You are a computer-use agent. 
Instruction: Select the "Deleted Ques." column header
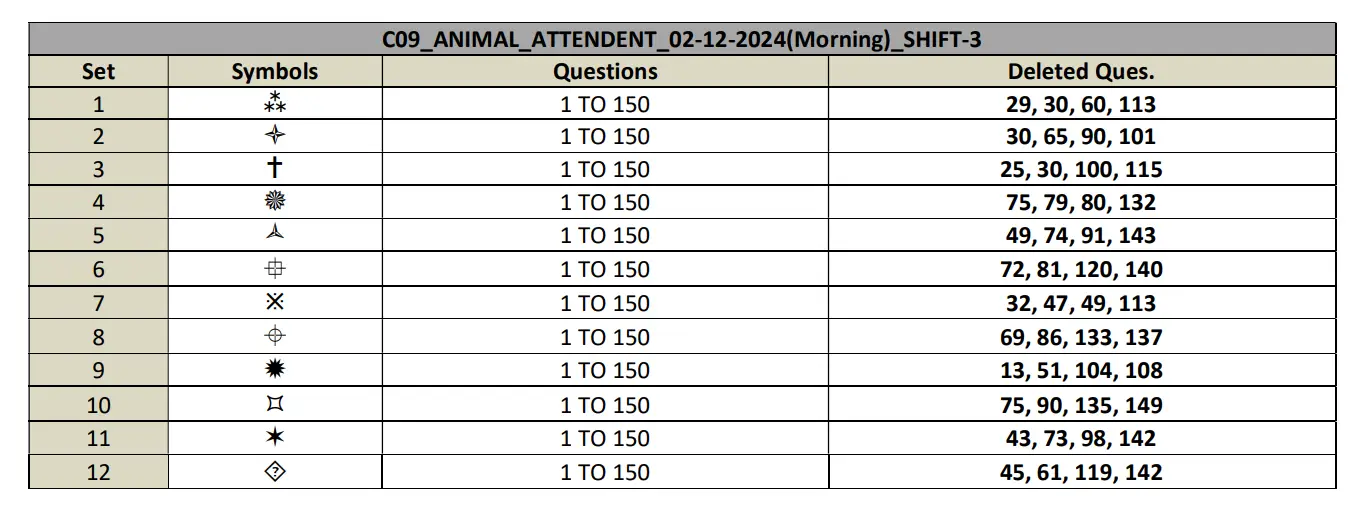pyautogui.click(x=1081, y=71)
